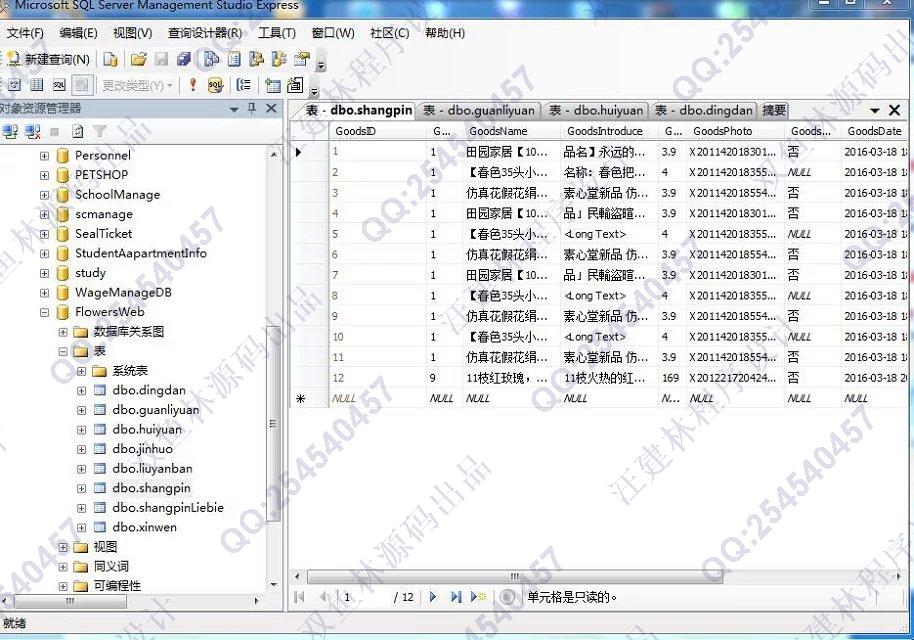
Task: Click the current record number field
Action: coord(365,597)
